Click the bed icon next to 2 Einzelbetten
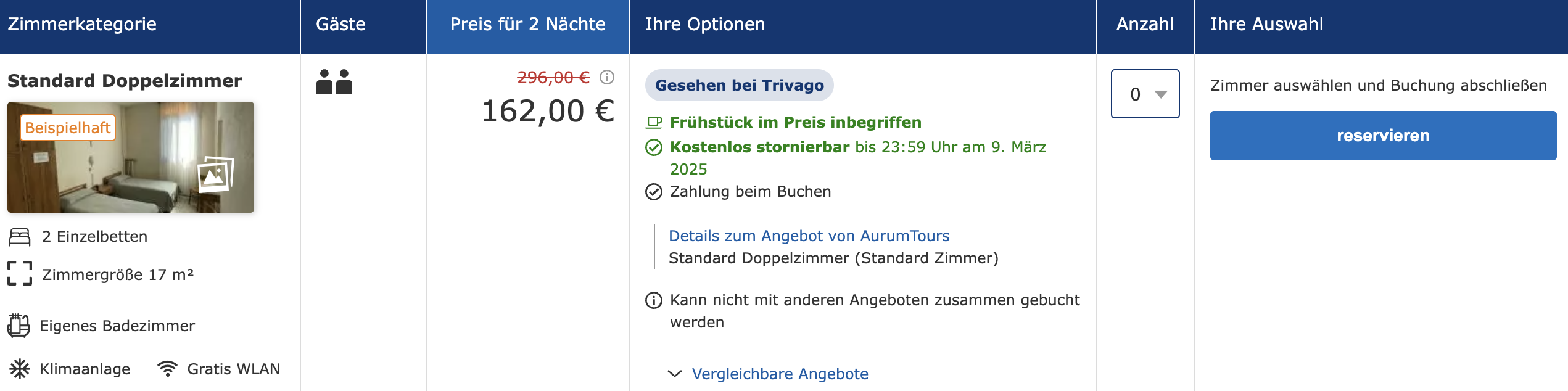 coord(20,237)
